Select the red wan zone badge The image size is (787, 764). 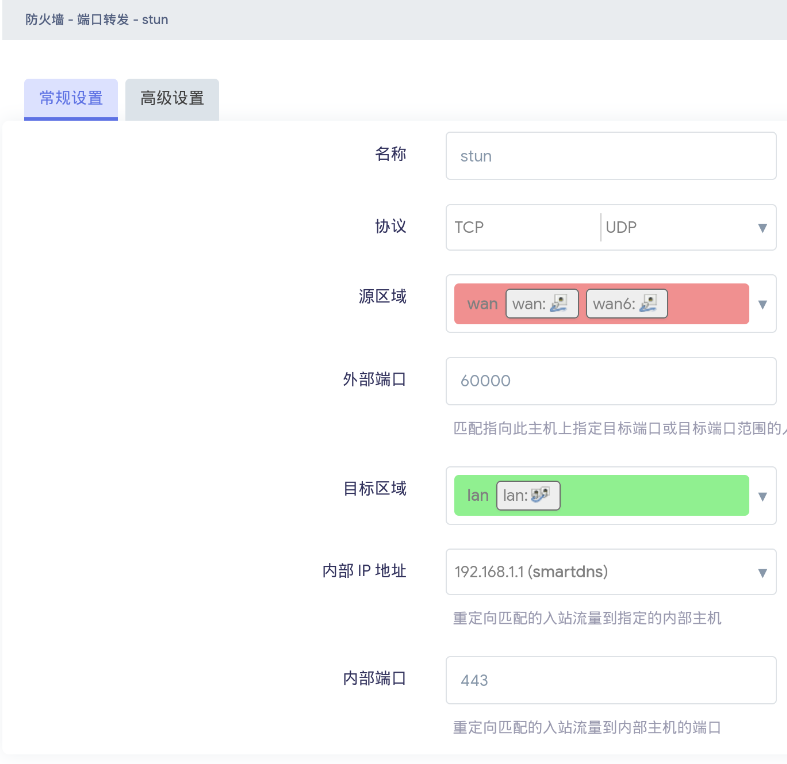[481, 303]
